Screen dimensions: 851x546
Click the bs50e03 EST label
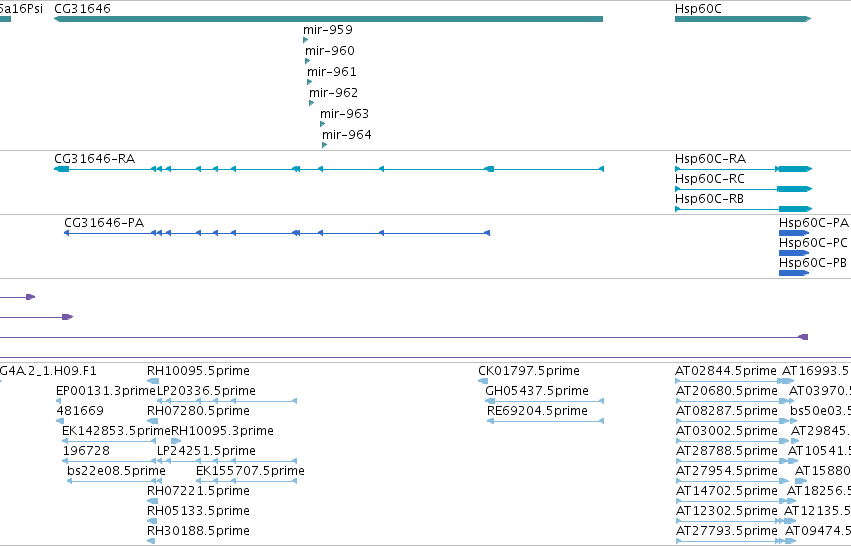[821, 411]
